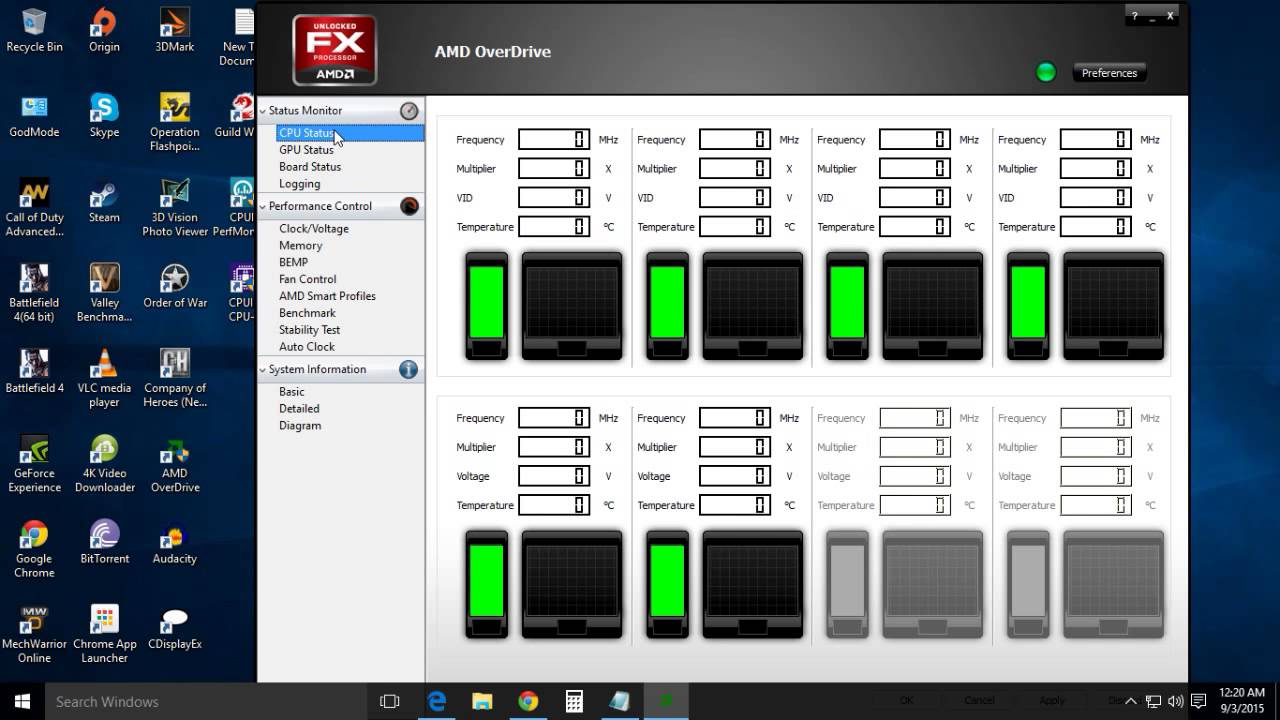
Task: Open the Memory page
Action: tap(300, 245)
